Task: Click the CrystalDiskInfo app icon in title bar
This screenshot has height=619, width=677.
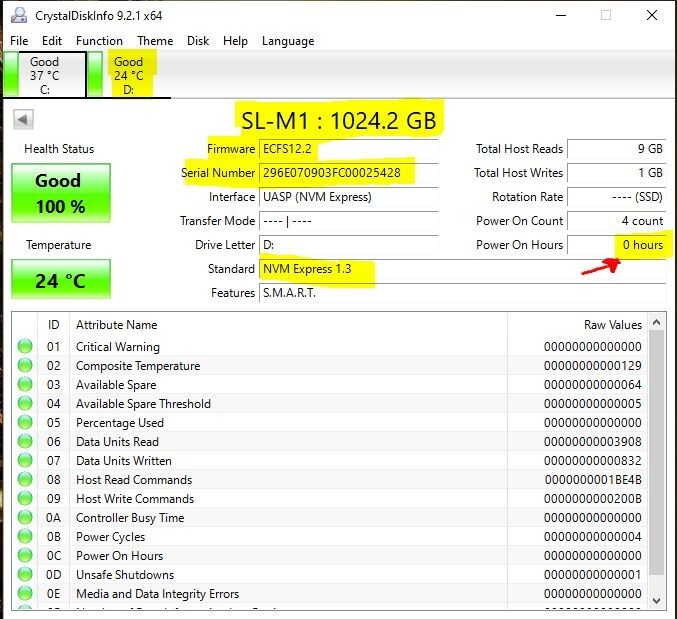Action: [19, 15]
